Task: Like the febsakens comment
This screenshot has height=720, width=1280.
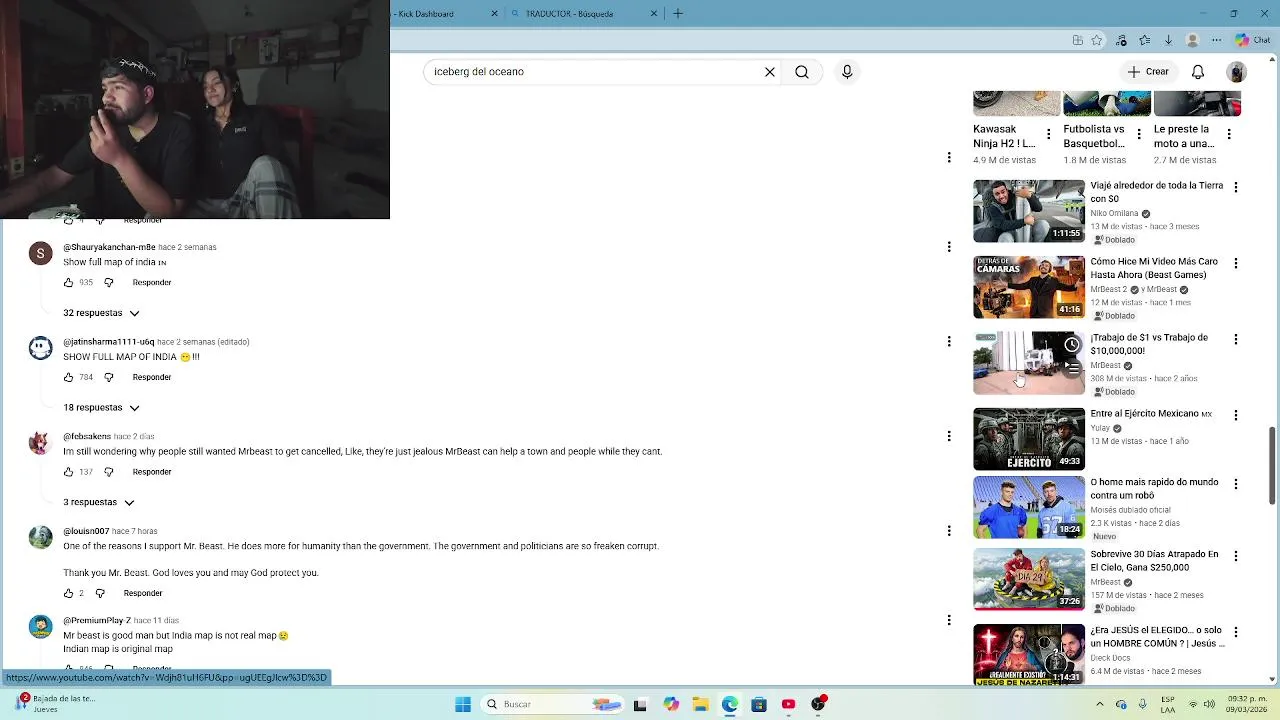Action: (x=68, y=472)
